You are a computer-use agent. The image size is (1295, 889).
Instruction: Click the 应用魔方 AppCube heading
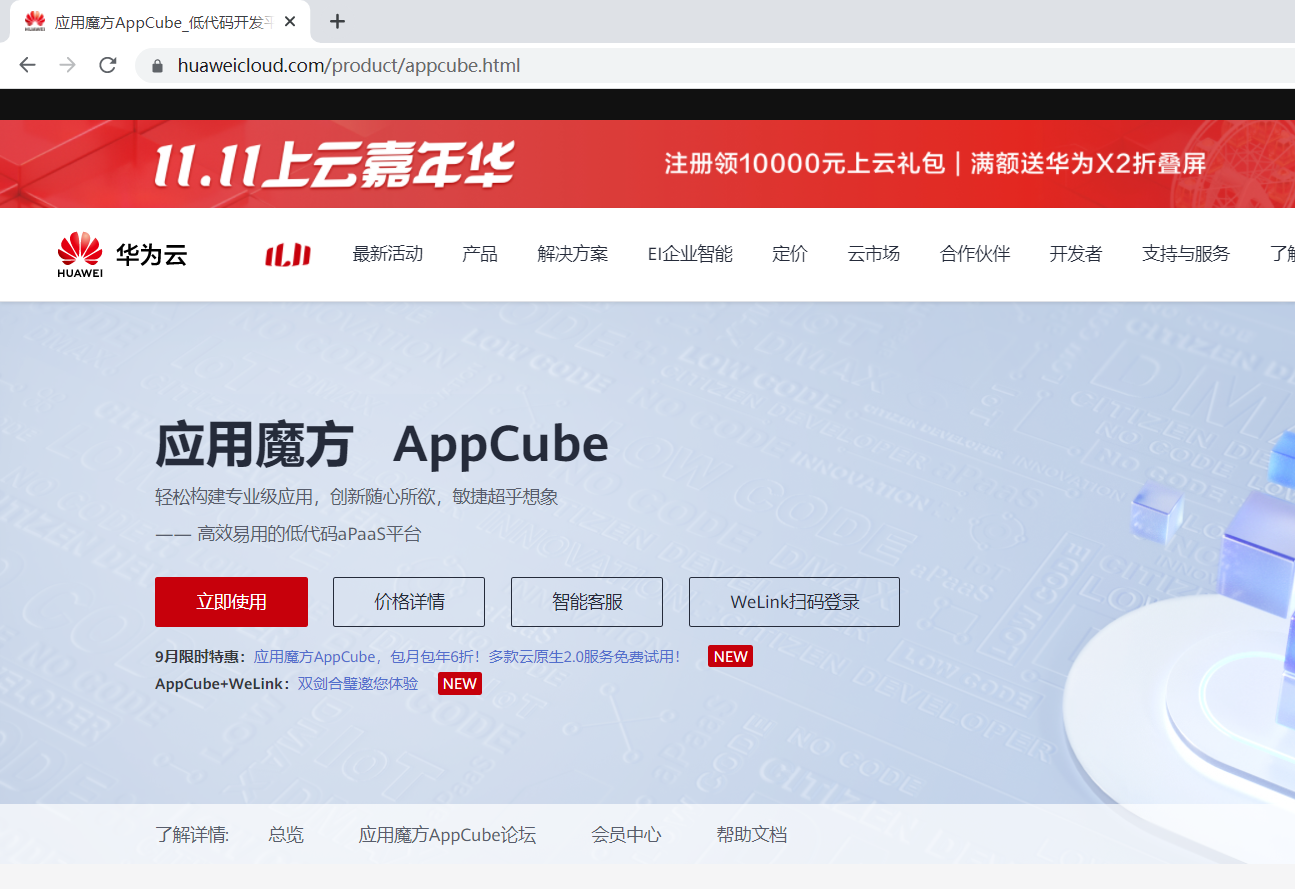pos(382,446)
